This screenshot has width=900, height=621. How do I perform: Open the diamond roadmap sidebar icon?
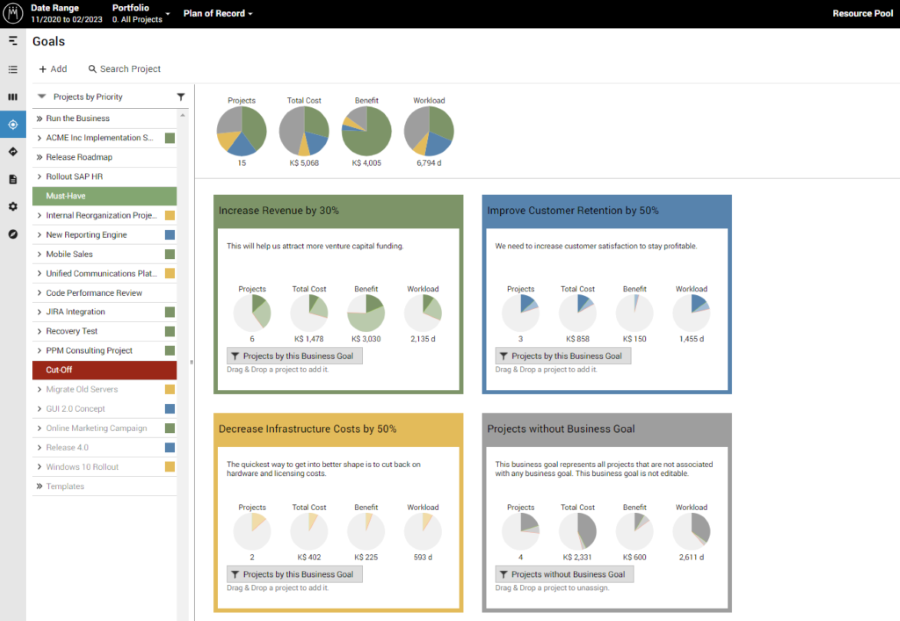coord(13,152)
